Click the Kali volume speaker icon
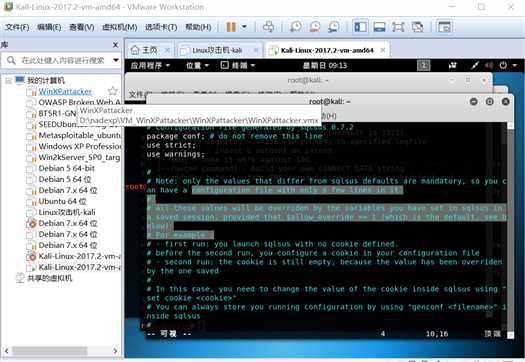525x362 pixels. coord(489,65)
